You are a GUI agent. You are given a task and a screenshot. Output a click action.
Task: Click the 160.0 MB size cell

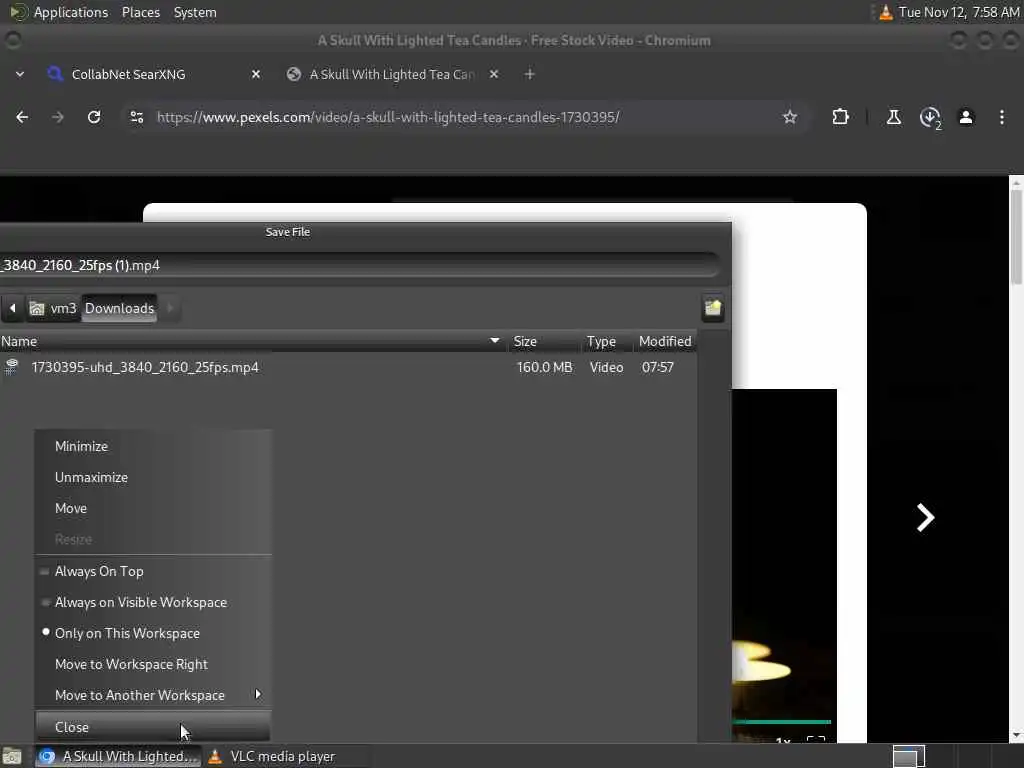click(x=545, y=367)
